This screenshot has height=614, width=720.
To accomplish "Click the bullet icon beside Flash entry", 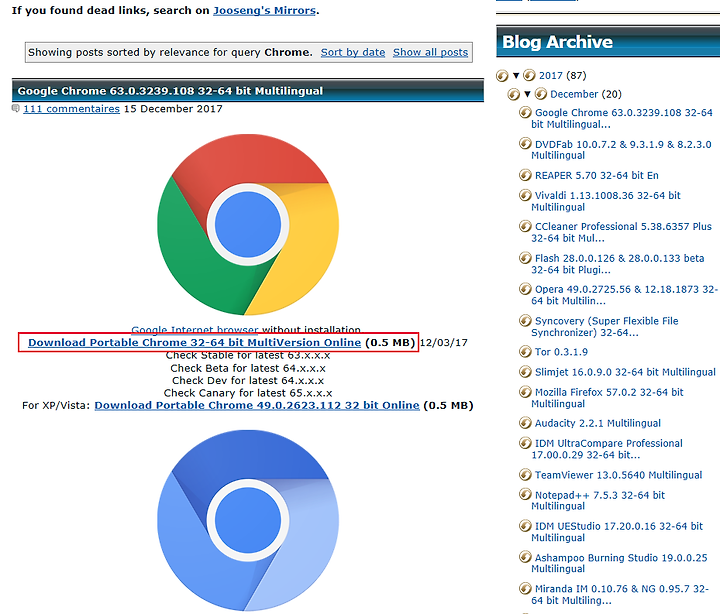I will [525, 258].
